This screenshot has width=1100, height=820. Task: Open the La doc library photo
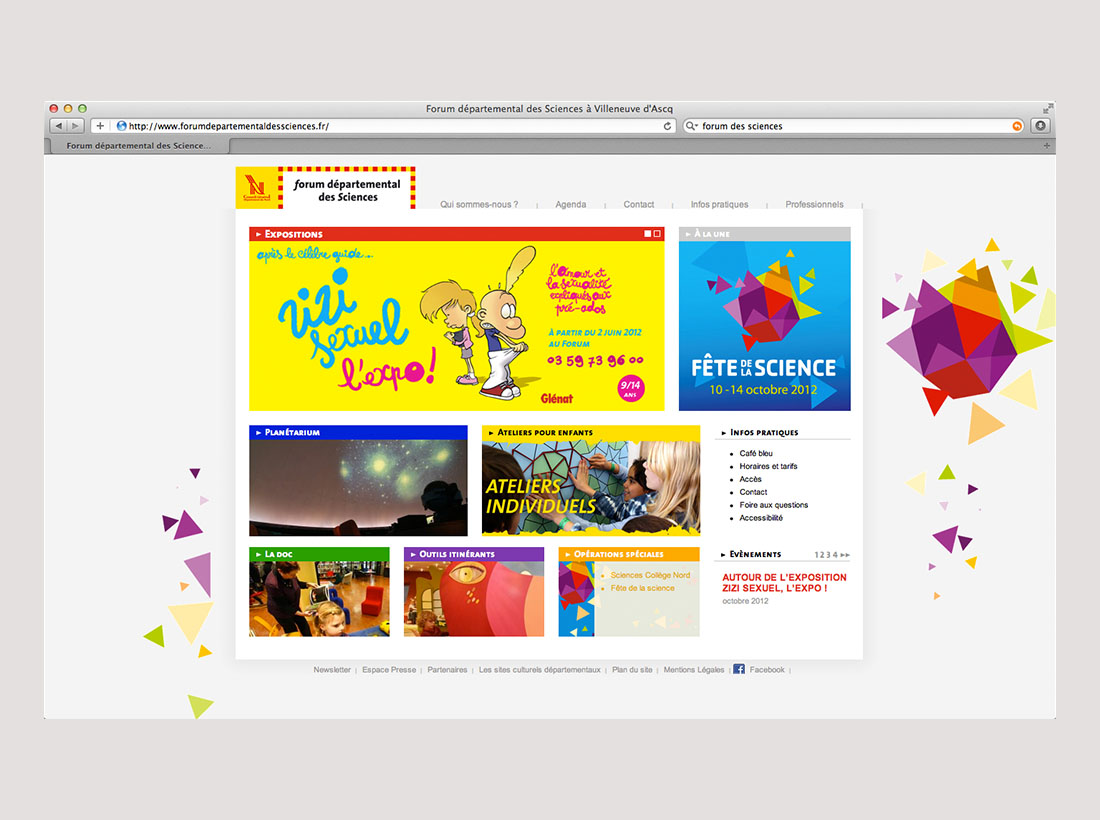click(319, 598)
